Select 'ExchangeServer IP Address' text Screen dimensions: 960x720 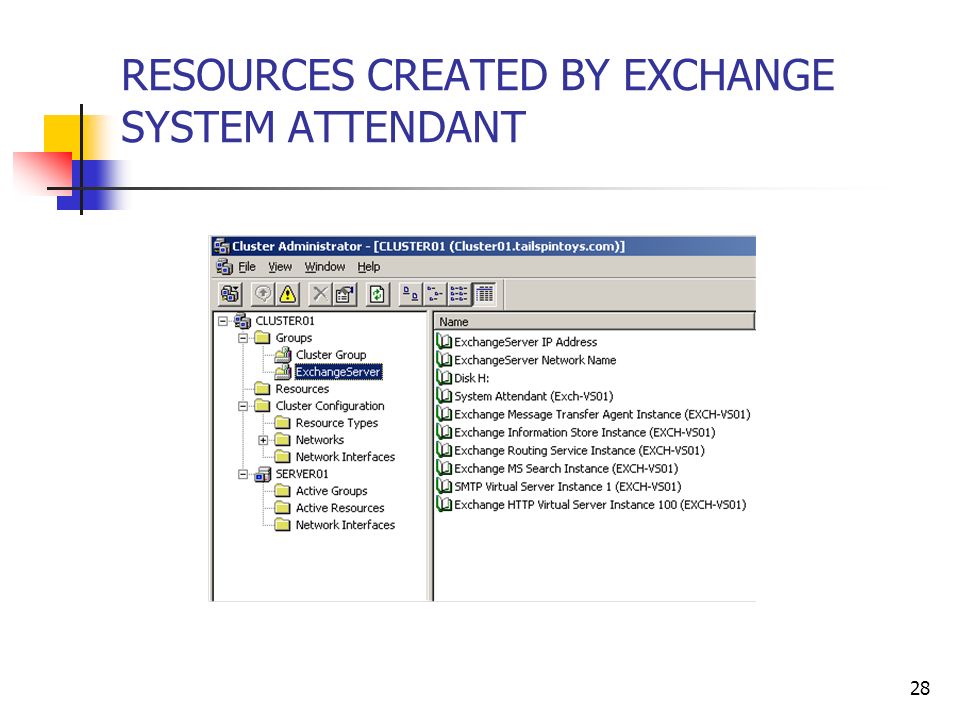point(525,342)
